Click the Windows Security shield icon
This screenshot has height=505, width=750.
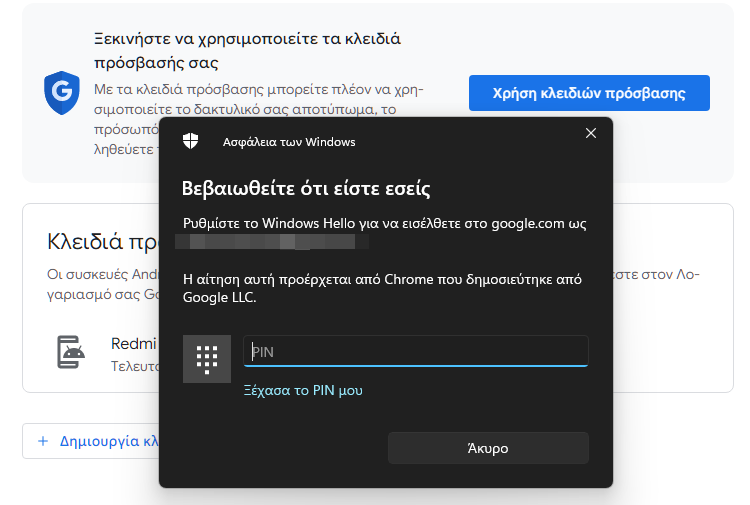(x=190, y=141)
